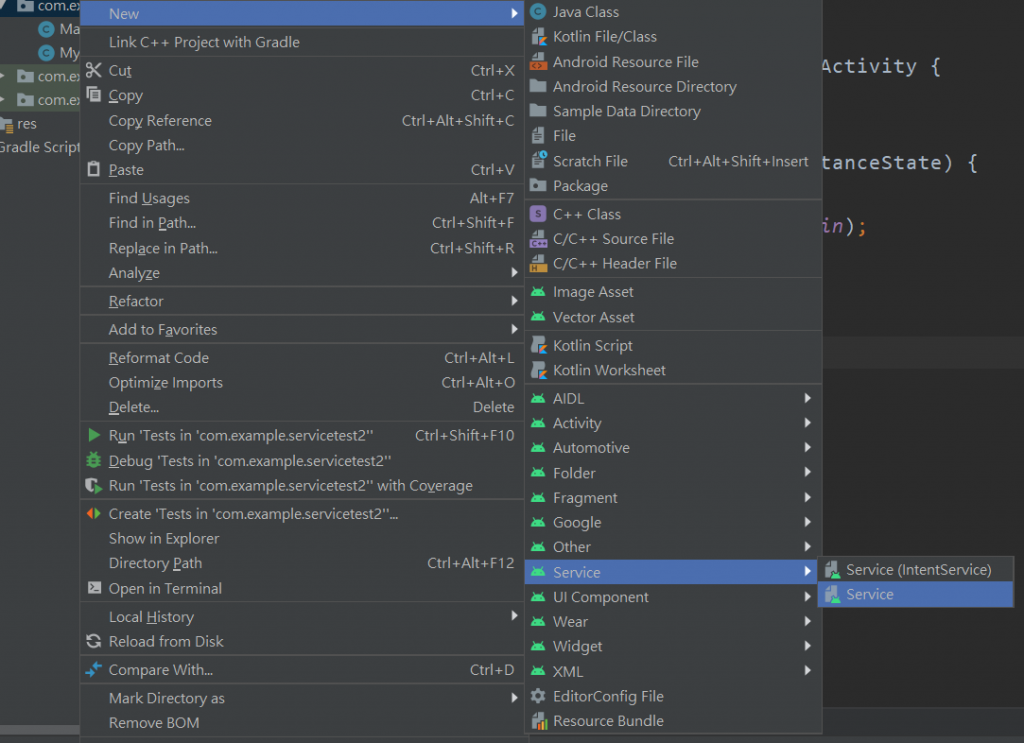Select Find in Path... entry
Screen dimensions: 1024x743
pyautogui.click(x=302, y=223)
